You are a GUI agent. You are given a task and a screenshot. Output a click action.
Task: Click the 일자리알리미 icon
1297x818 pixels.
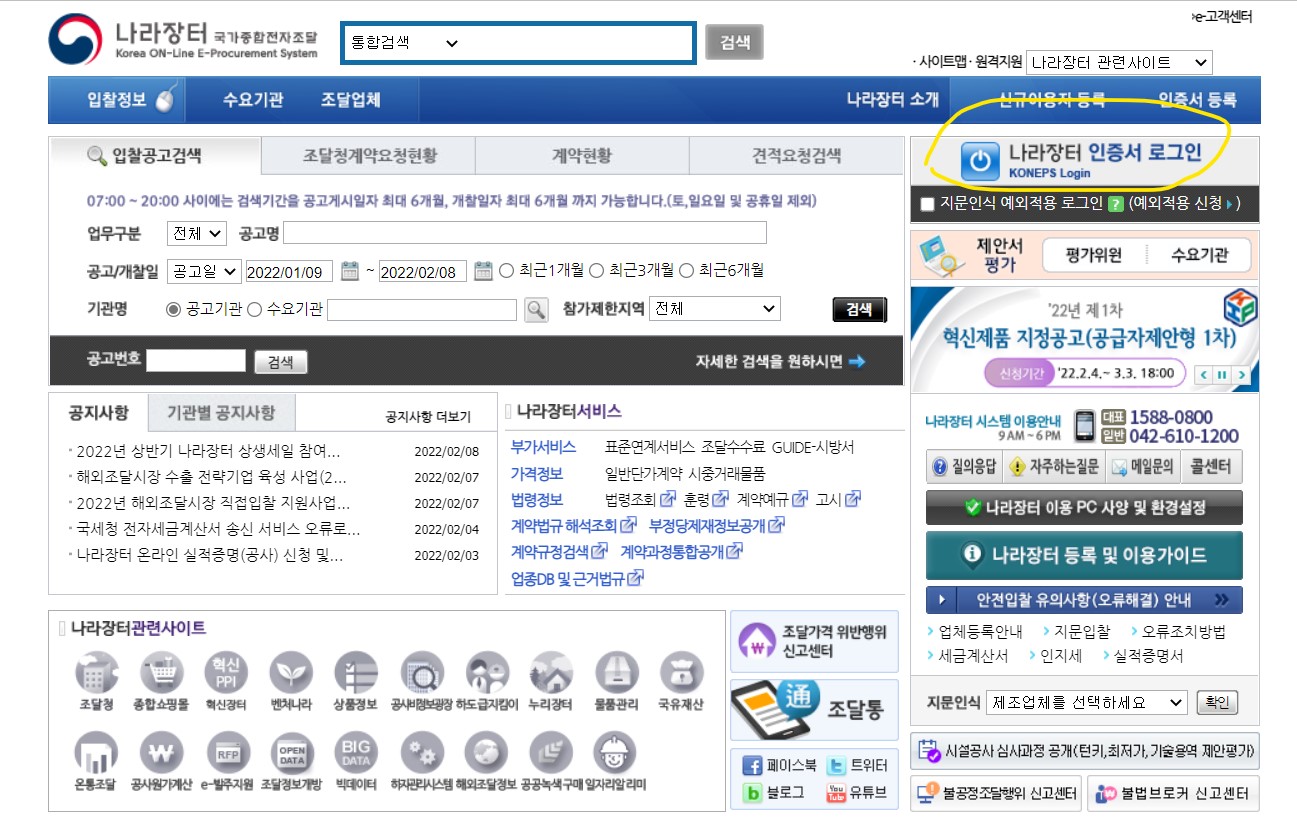coord(614,754)
